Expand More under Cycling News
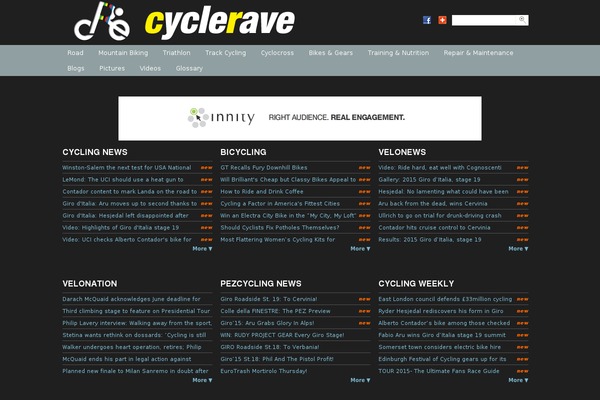The height and width of the screenshot is (400, 600). click(x=202, y=249)
